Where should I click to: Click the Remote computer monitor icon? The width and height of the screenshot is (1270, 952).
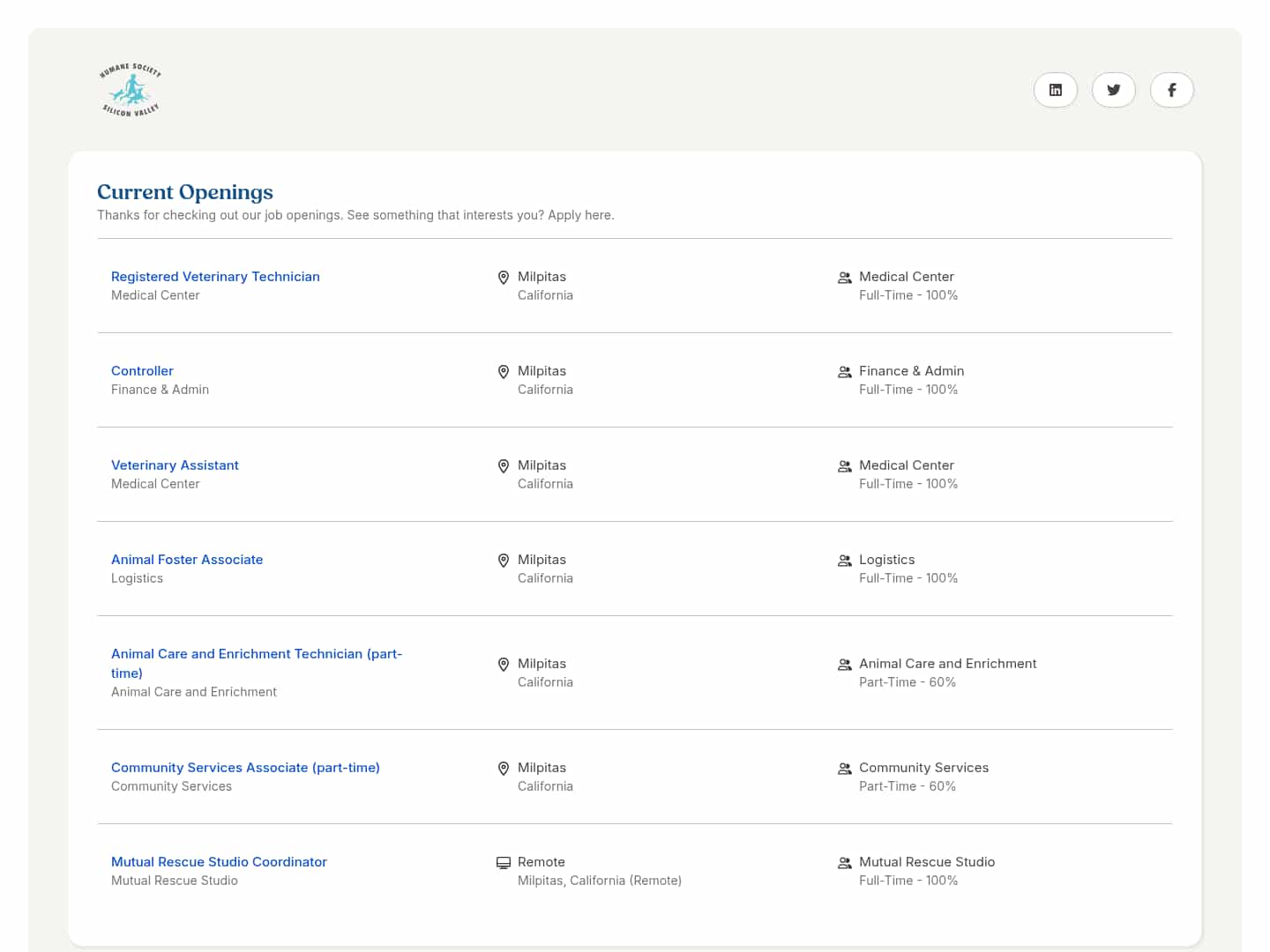pos(504,863)
